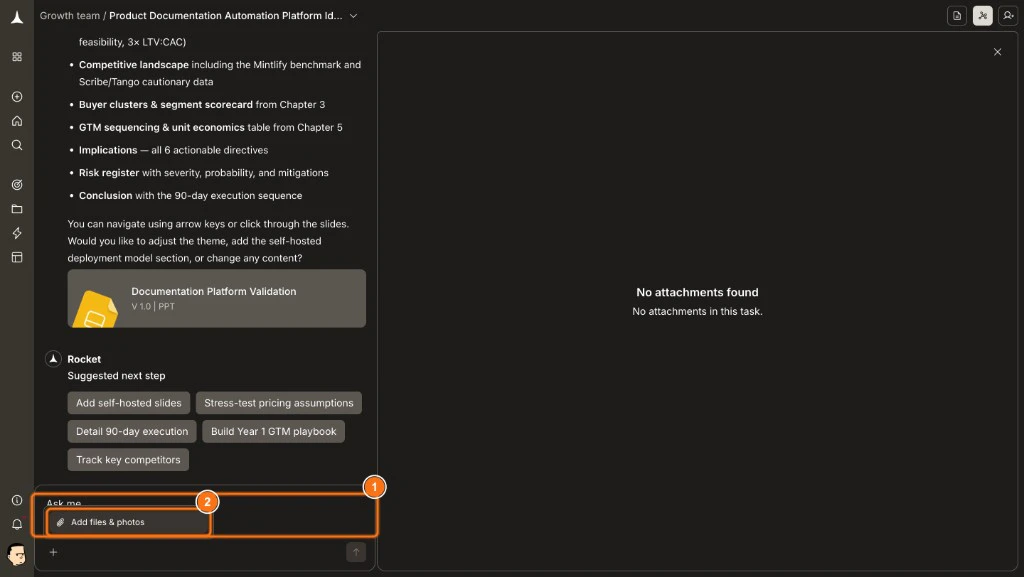Open the plus menu below the Ask me field
This screenshot has width=1024, height=577.
click(x=52, y=552)
